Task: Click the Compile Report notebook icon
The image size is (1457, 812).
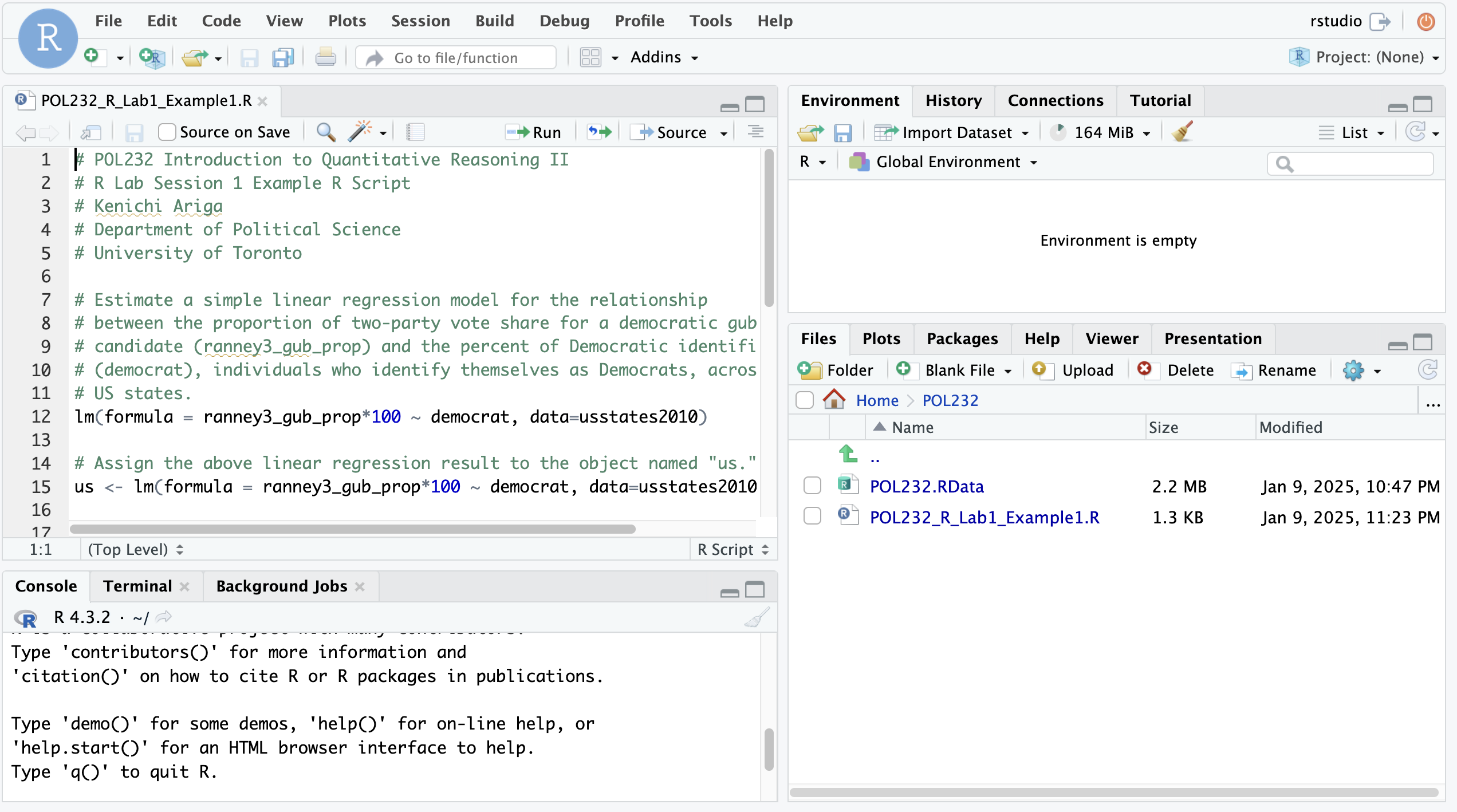Action: (415, 132)
